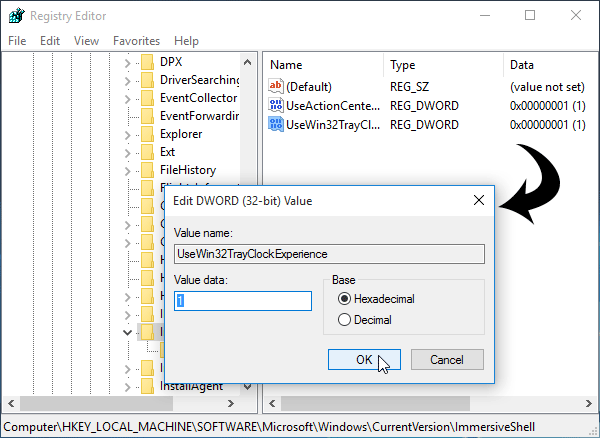Click values pane left scroll arrow
Screen dimensions: 600x438
point(272,403)
